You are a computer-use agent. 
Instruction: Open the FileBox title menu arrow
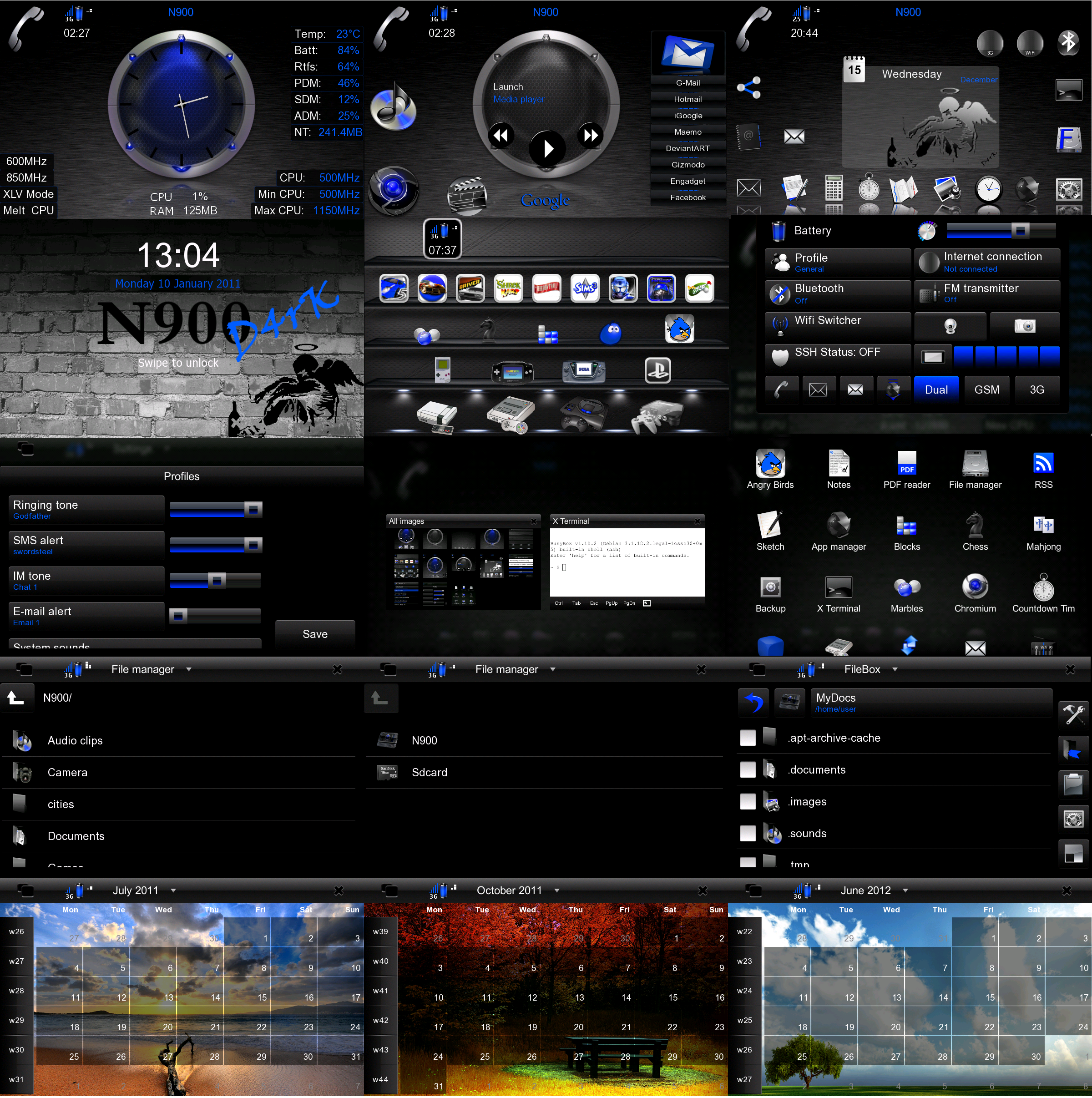[x=895, y=670]
